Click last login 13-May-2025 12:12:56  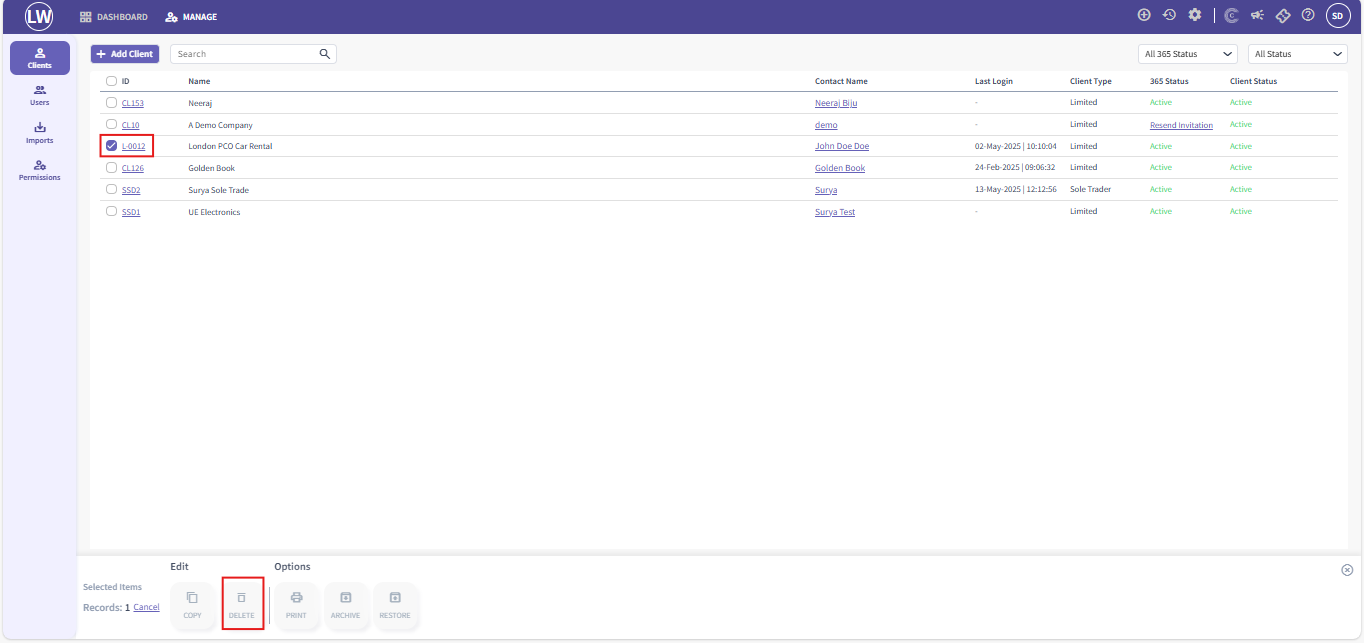pyautogui.click(x=1016, y=190)
